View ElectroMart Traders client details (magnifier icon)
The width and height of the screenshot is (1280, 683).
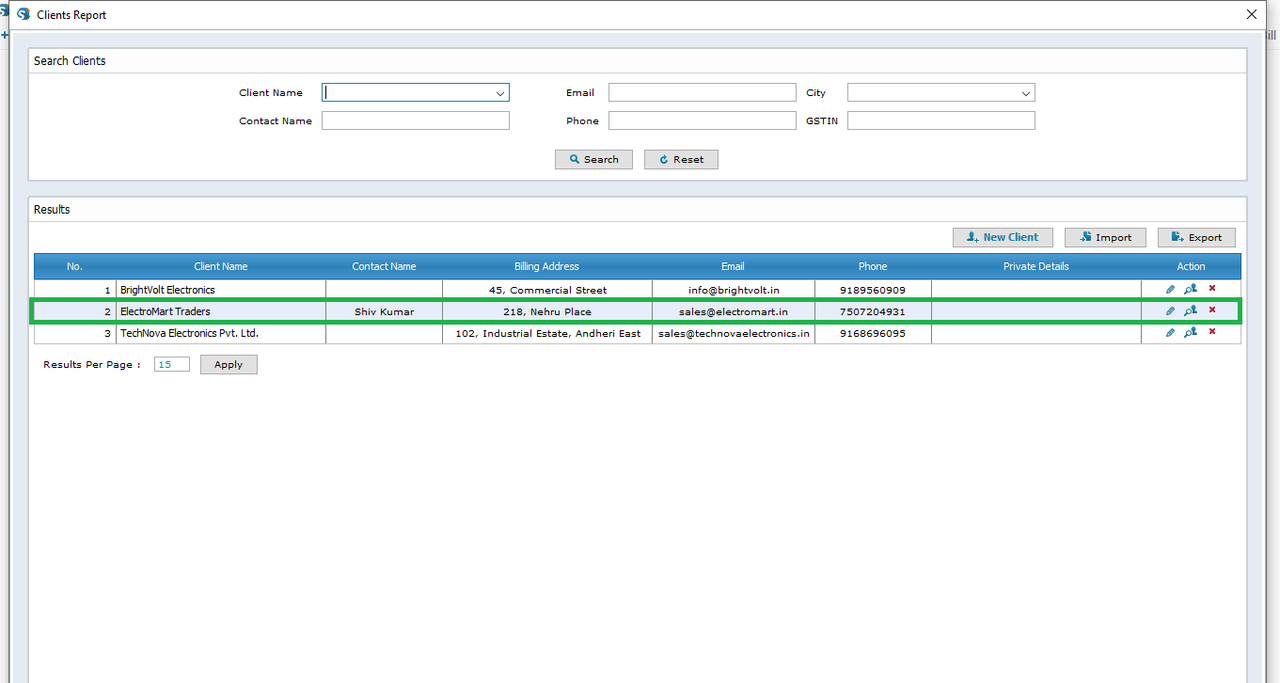pos(1191,311)
